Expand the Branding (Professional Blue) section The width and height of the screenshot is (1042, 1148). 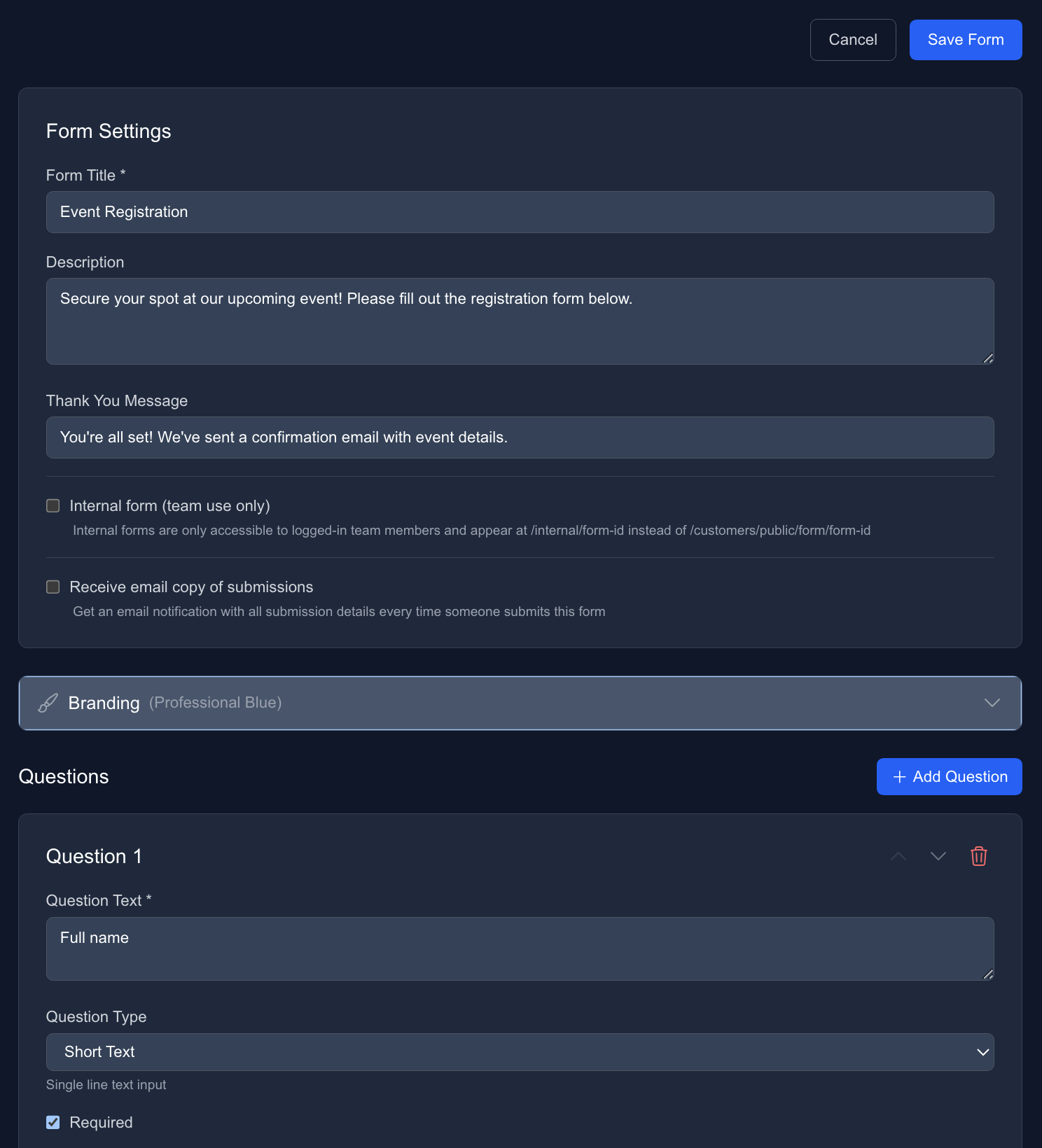click(x=521, y=703)
